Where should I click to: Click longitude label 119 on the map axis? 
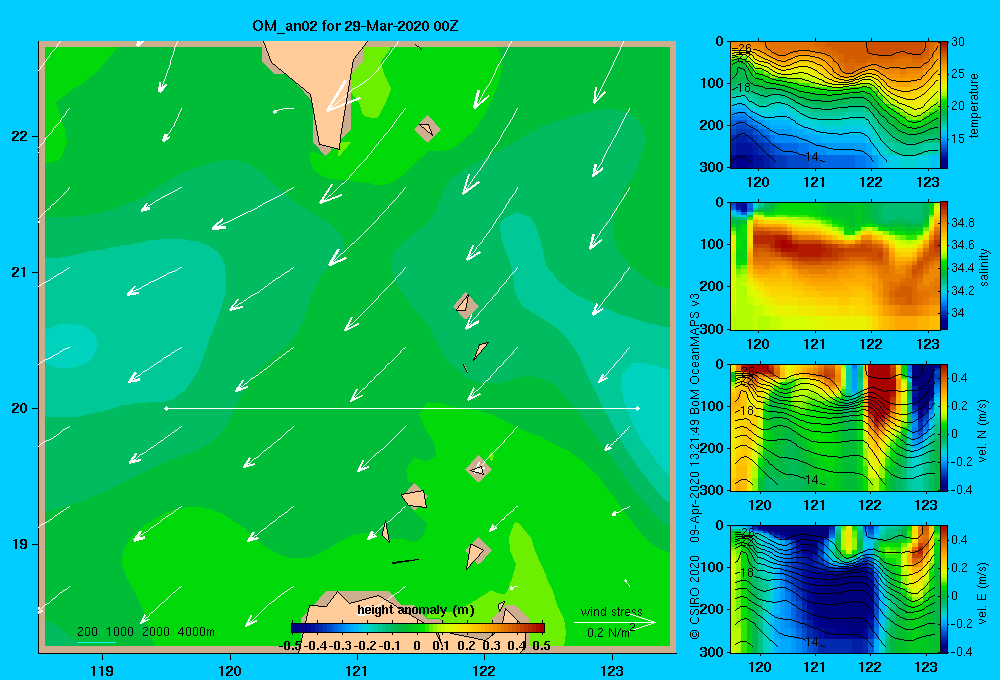point(102,670)
